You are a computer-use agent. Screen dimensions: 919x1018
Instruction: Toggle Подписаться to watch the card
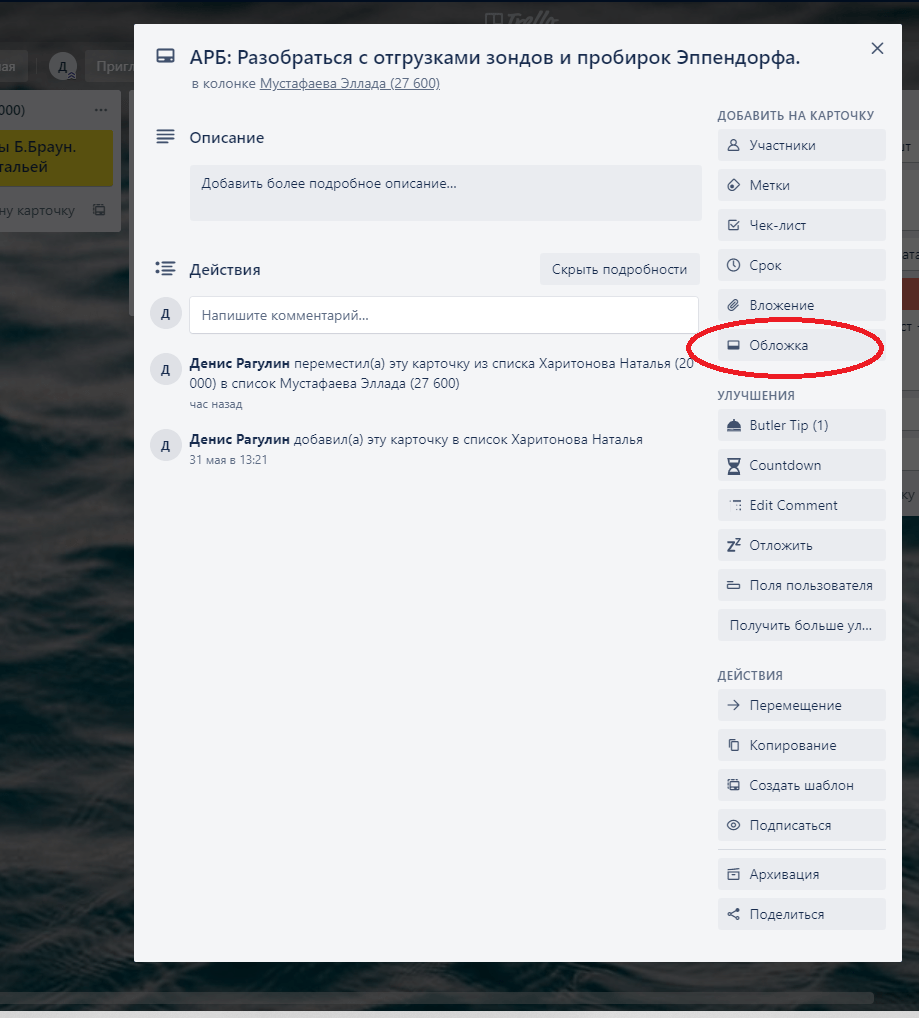(x=800, y=825)
